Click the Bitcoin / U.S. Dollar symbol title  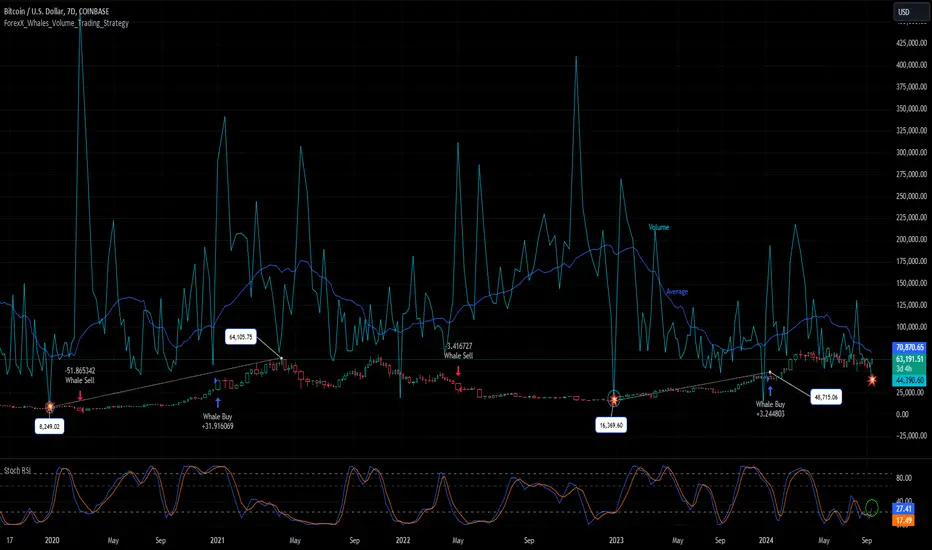click(56, 11)
